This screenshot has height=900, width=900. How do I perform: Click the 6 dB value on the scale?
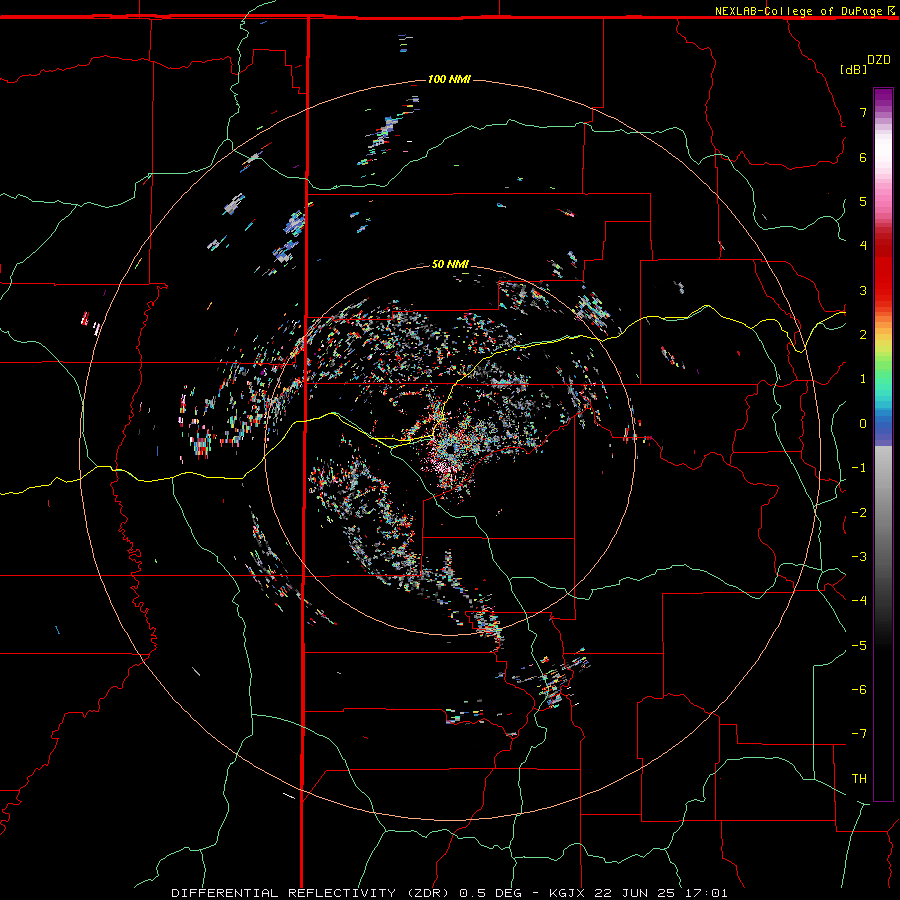click(x=863, y=157)
